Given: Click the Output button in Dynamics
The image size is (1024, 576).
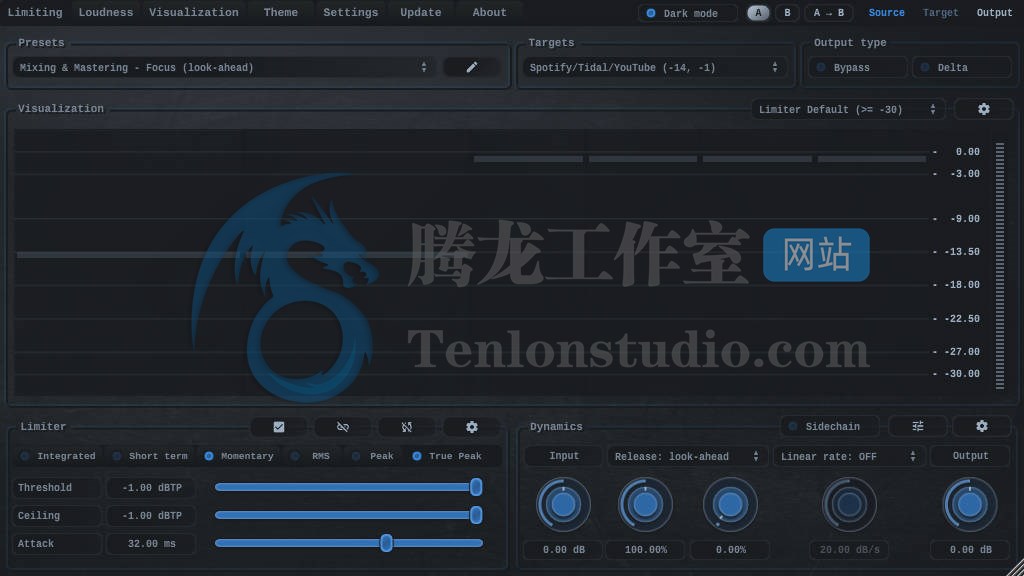Looking at the screenshot, I should click(970, 456).
